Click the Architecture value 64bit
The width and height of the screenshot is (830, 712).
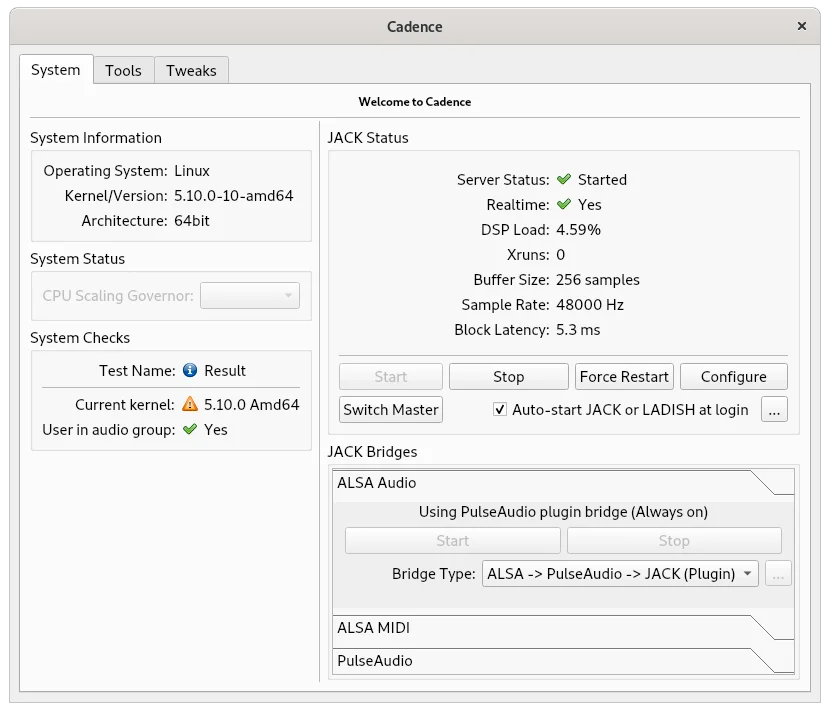point(192,220)
